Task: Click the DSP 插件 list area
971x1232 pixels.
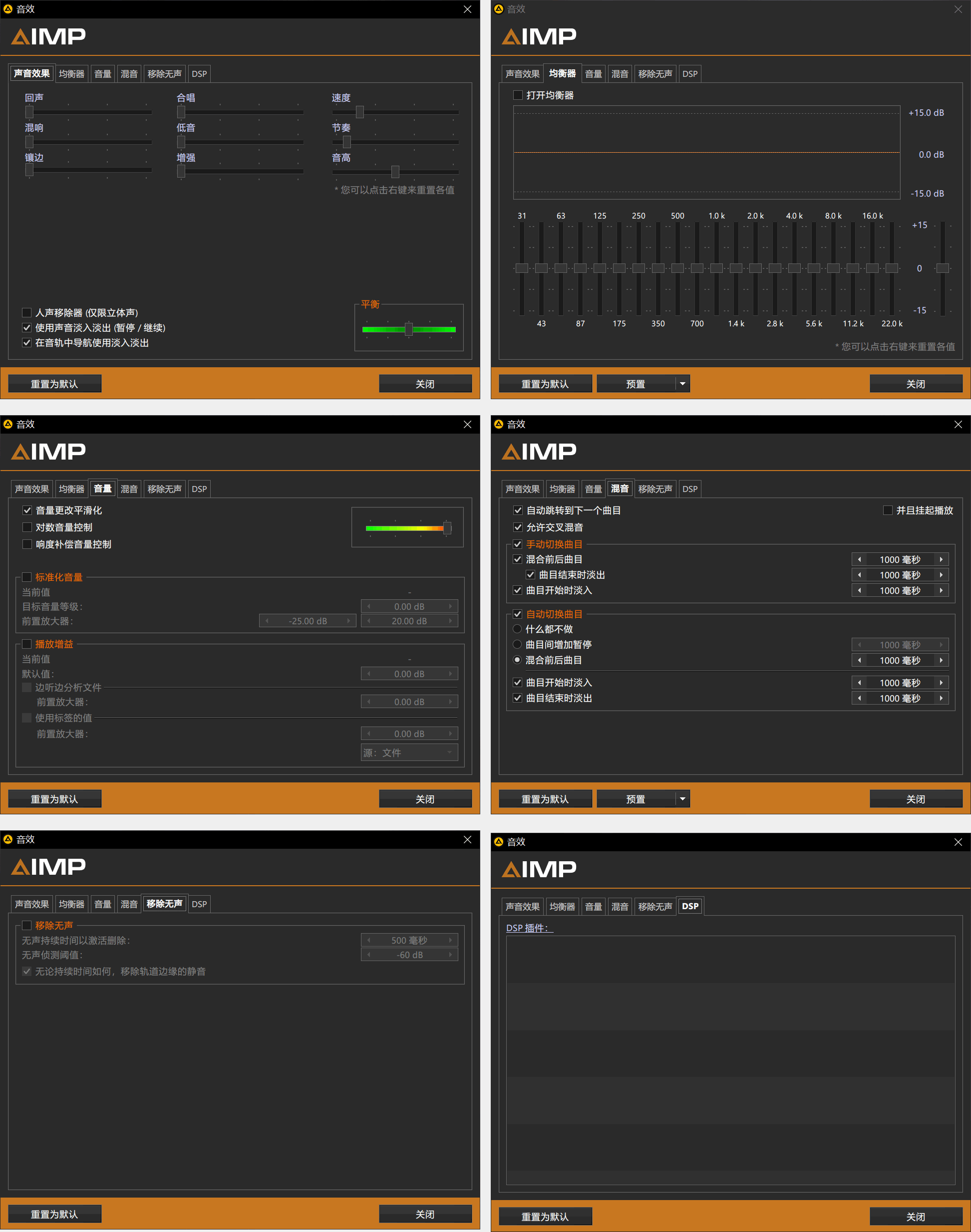Action: point(730,1060)
